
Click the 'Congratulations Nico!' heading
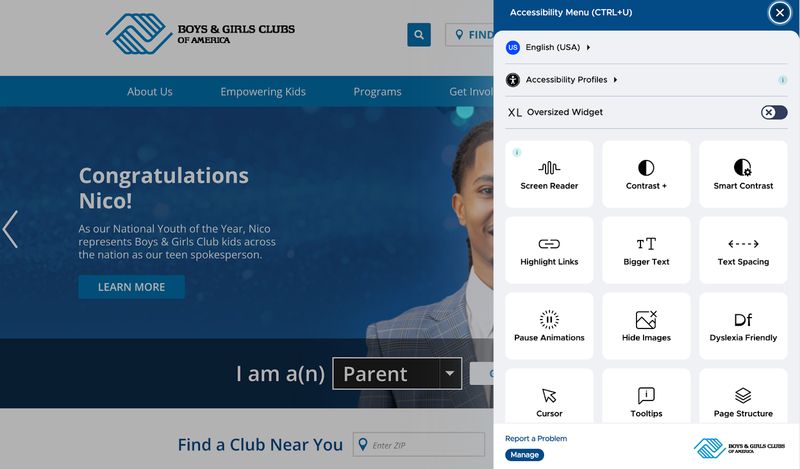coord(163,188)
